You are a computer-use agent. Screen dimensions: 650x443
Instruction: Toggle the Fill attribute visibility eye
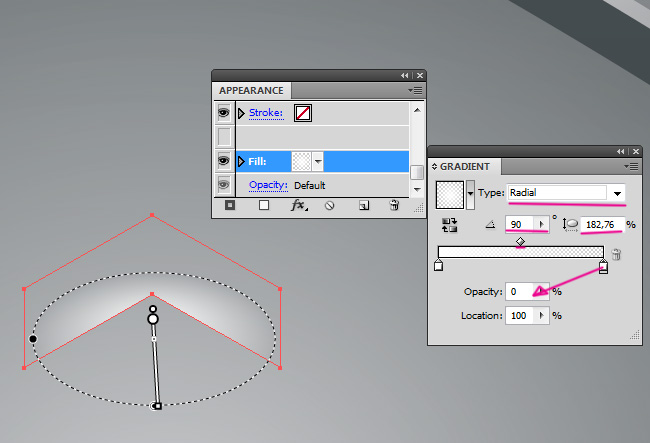click(224, 161)
